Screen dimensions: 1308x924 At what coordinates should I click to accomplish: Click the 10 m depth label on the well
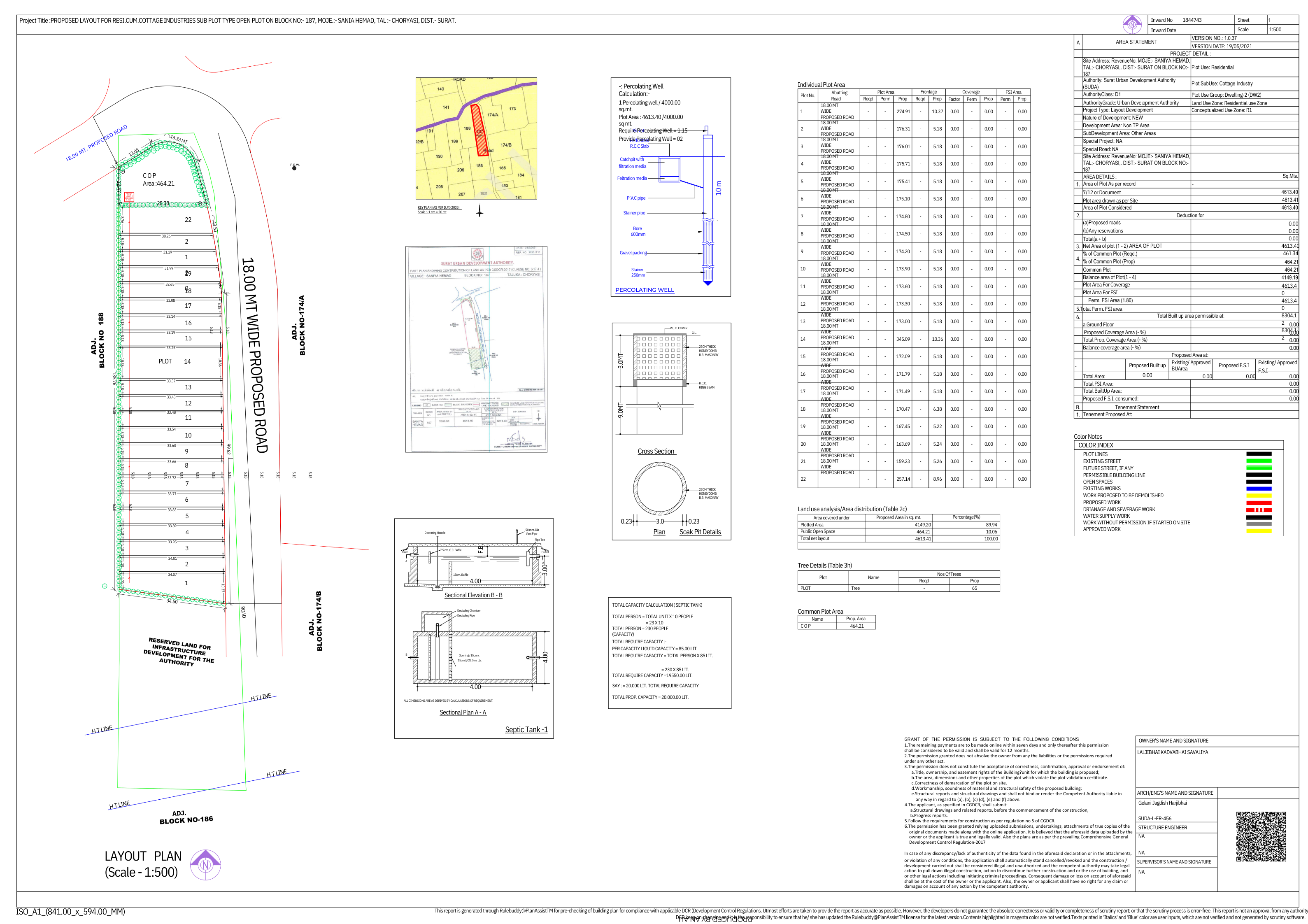(x=718, y=188)
